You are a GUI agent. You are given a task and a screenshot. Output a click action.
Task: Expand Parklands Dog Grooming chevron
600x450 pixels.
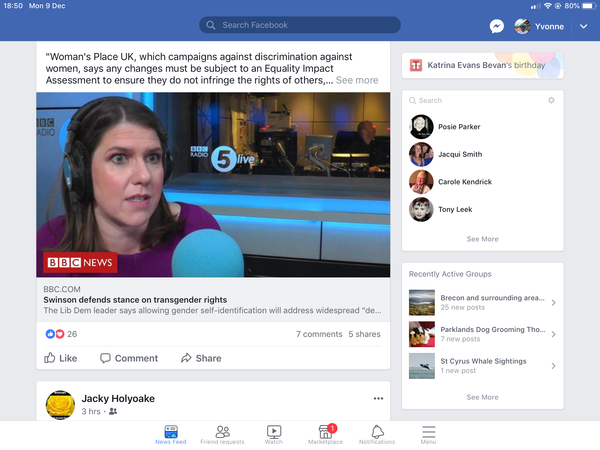coord(553,334)
